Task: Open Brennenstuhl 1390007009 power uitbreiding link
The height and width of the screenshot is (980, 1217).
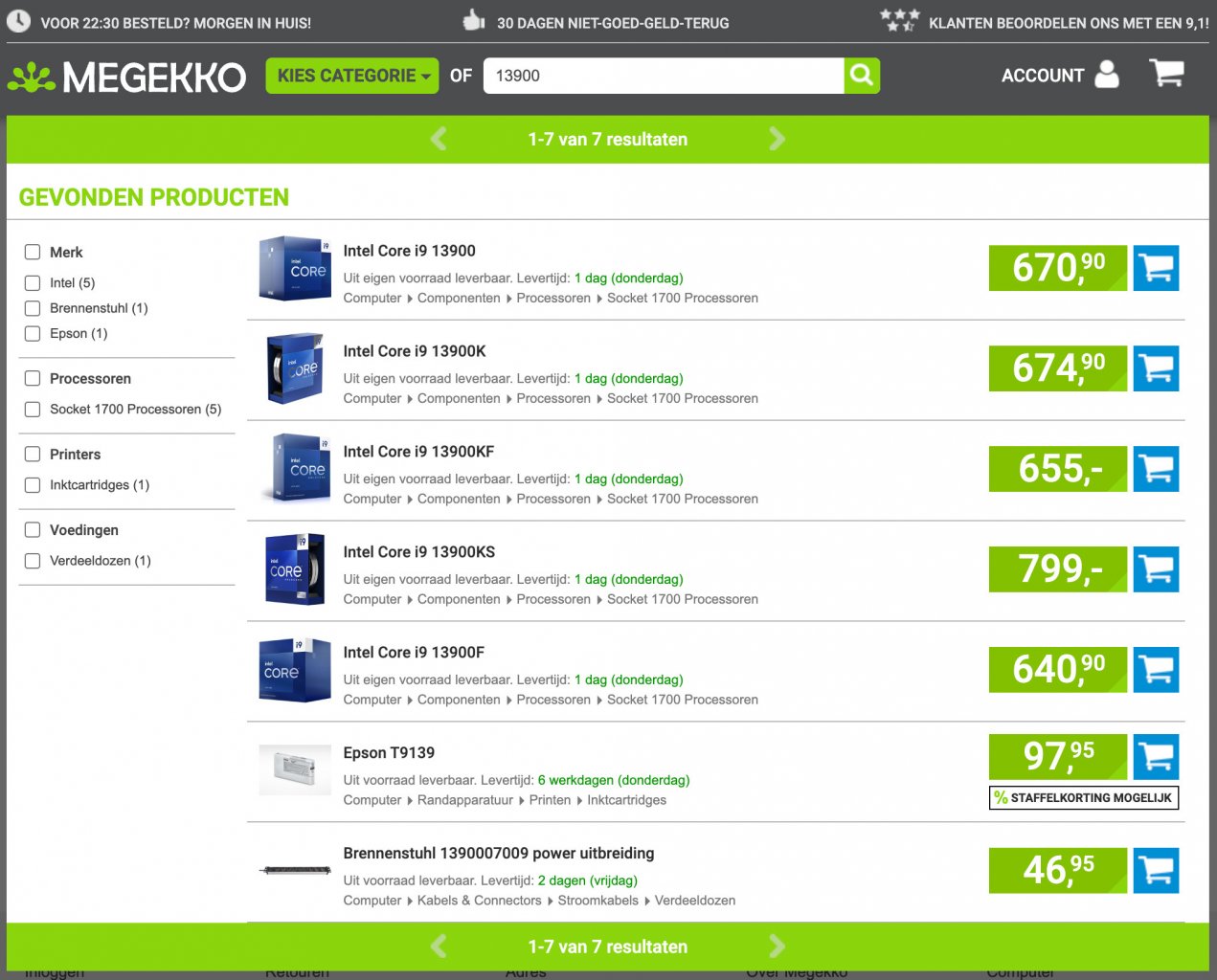Action: tap(499, 854)
